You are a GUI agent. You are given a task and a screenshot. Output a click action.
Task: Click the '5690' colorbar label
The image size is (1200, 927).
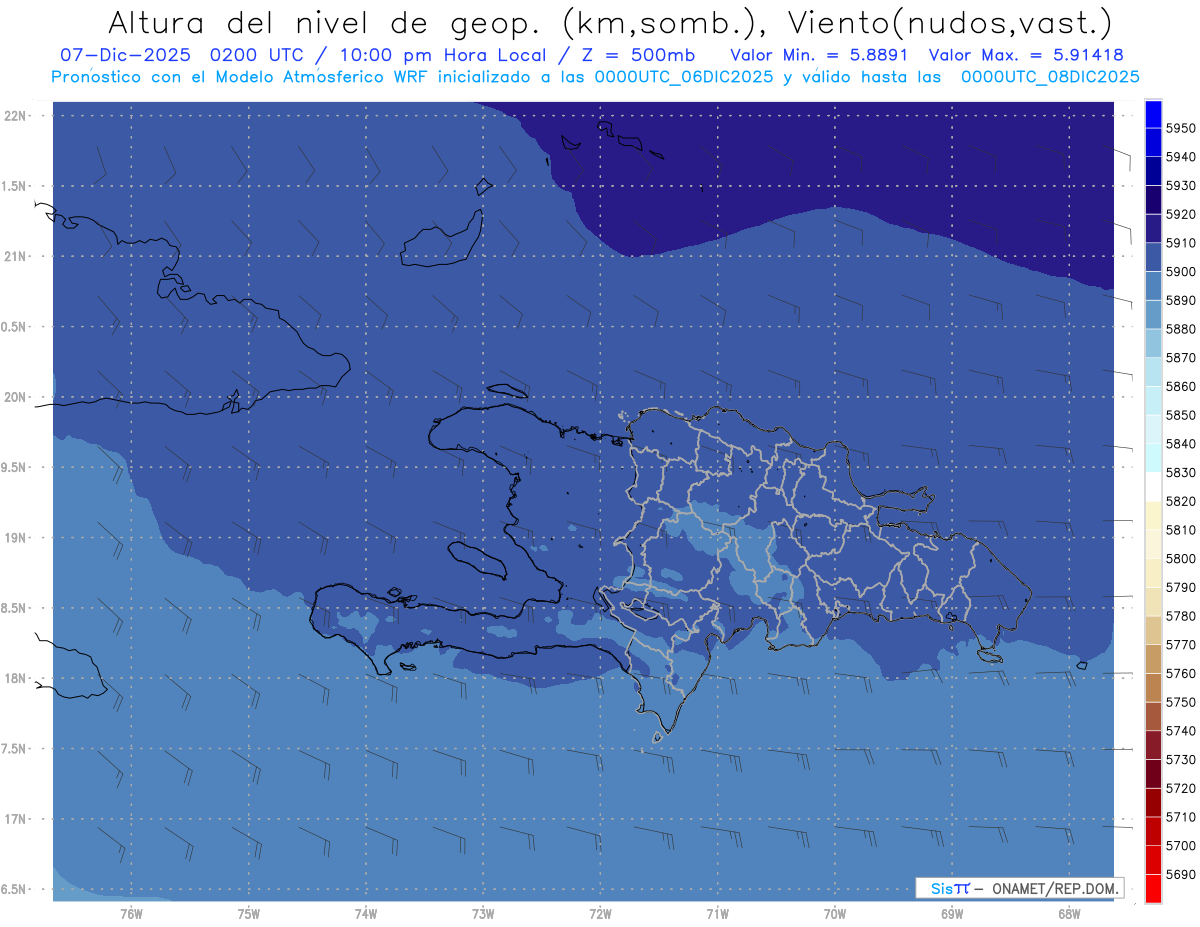1181,874
